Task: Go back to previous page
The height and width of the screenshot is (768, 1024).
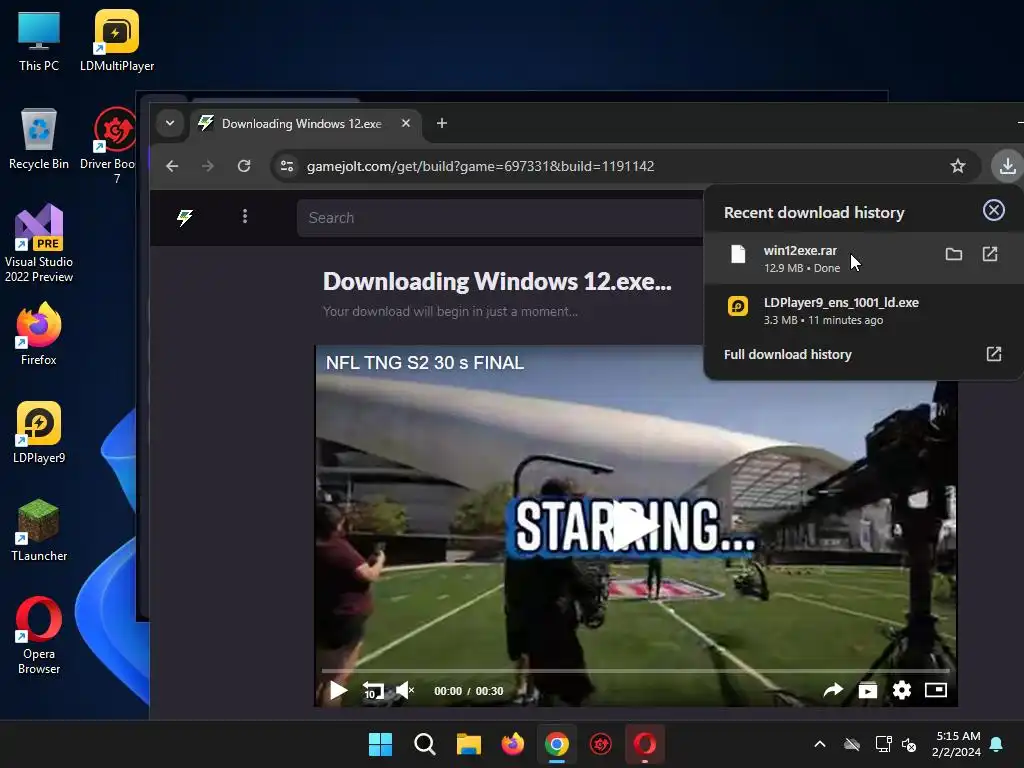Action: [x=172, y=166]
